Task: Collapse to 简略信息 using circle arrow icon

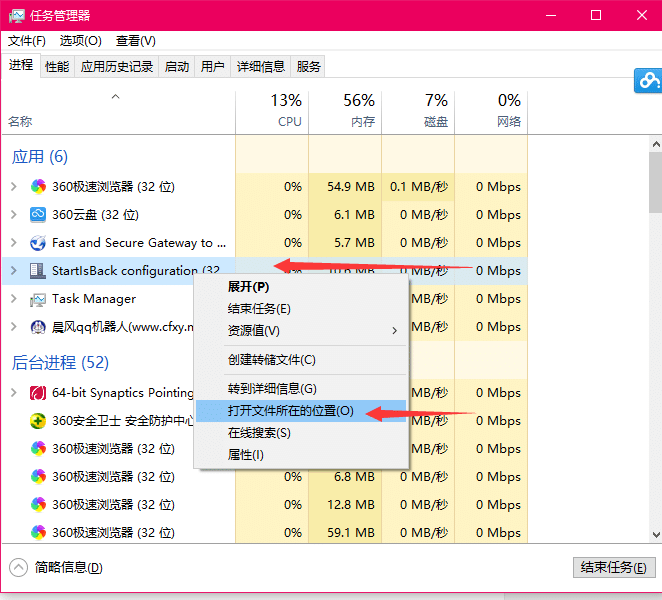Action: click(18, 567)
